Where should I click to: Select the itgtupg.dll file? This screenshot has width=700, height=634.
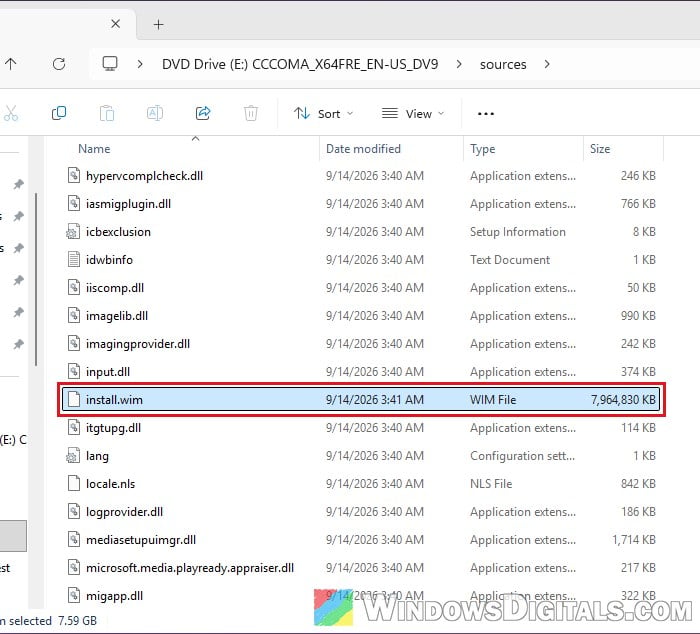(x=362, y=428)
